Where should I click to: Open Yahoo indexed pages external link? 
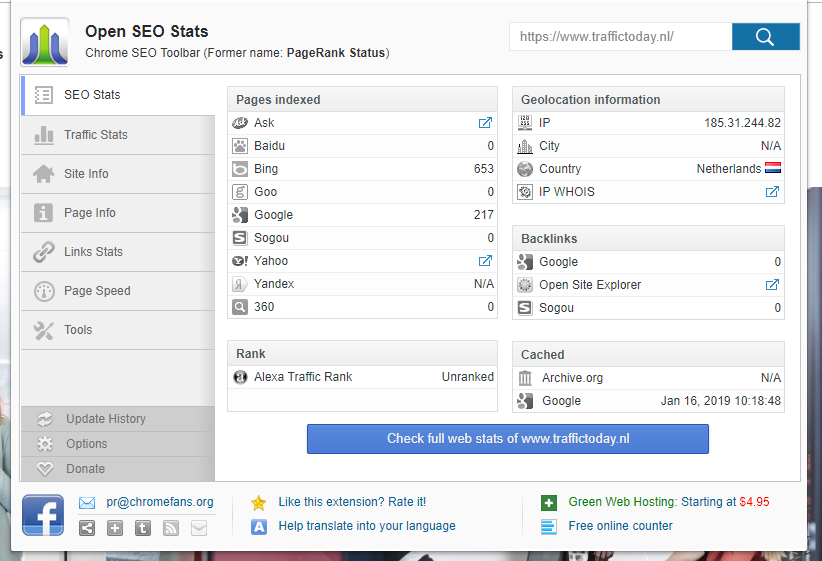pos(485,261)
